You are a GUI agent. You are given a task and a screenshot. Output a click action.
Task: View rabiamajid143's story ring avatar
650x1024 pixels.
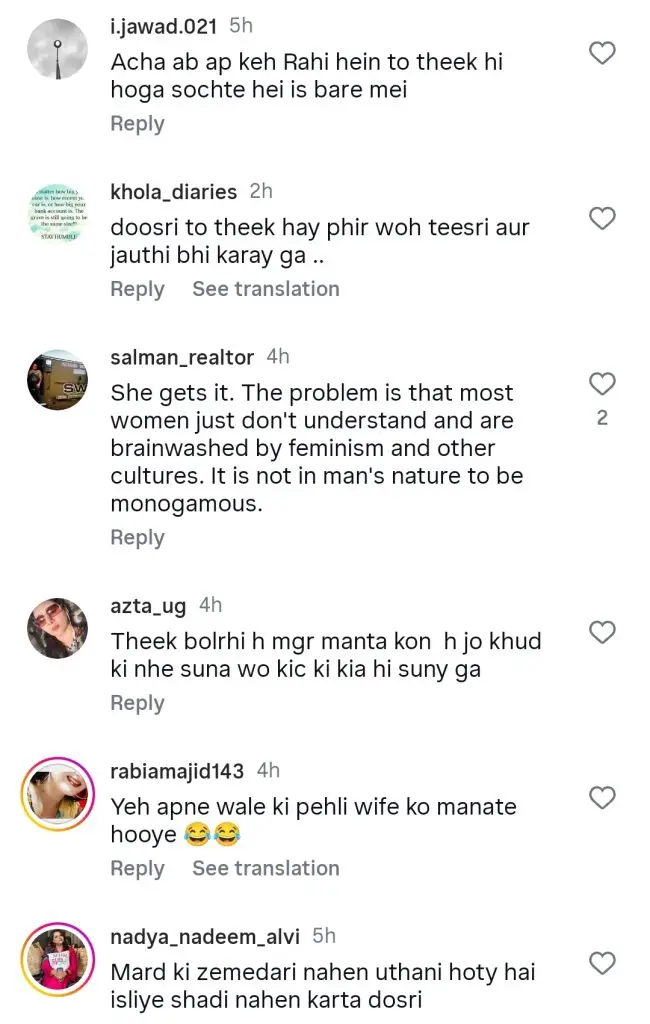[x=57, y=794]
